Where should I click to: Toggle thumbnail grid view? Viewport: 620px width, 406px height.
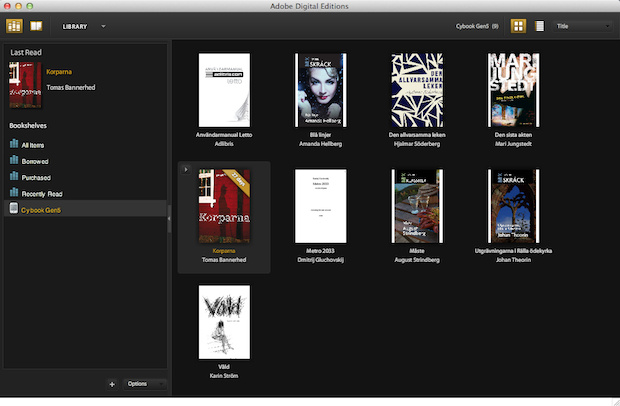(520, 25)
